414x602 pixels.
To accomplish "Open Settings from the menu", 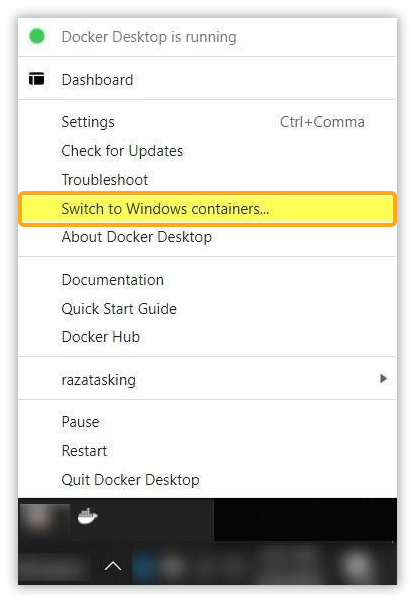I will tap(207, 122).
